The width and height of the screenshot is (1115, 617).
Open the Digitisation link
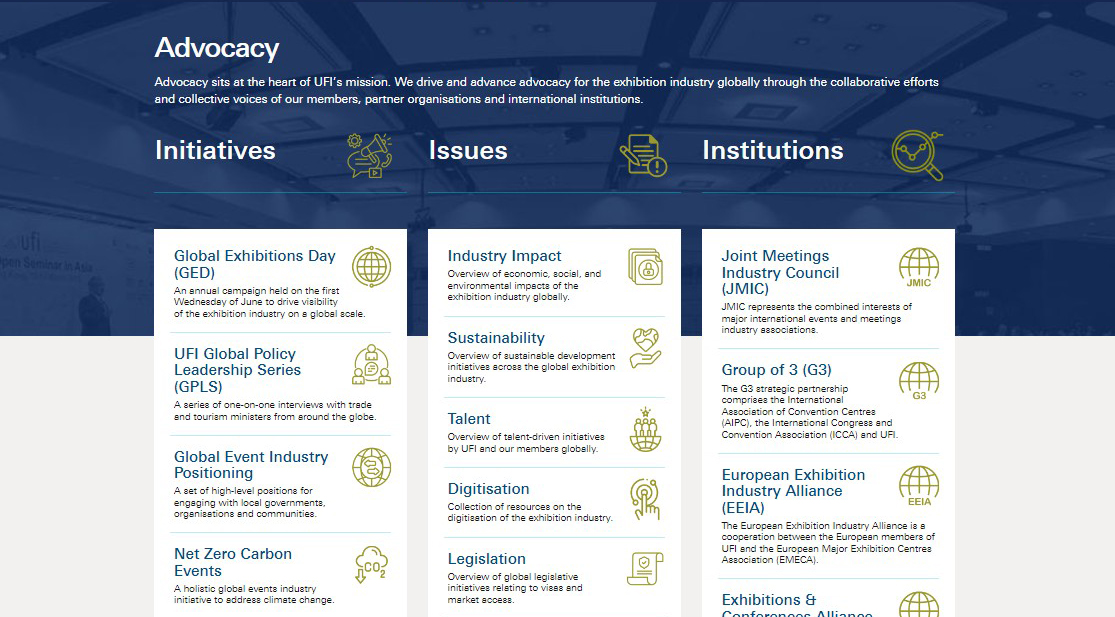tap(488, 489)
